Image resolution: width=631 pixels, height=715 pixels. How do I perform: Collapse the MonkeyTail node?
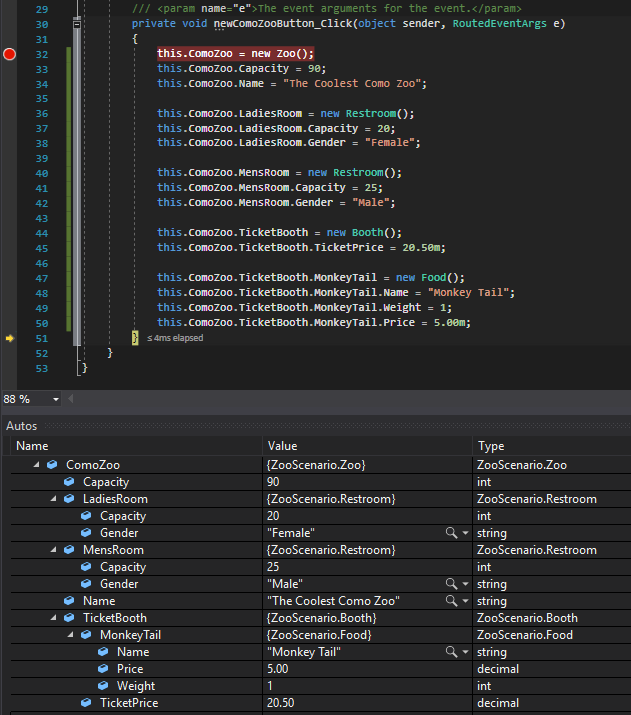(x=71, y=635)
